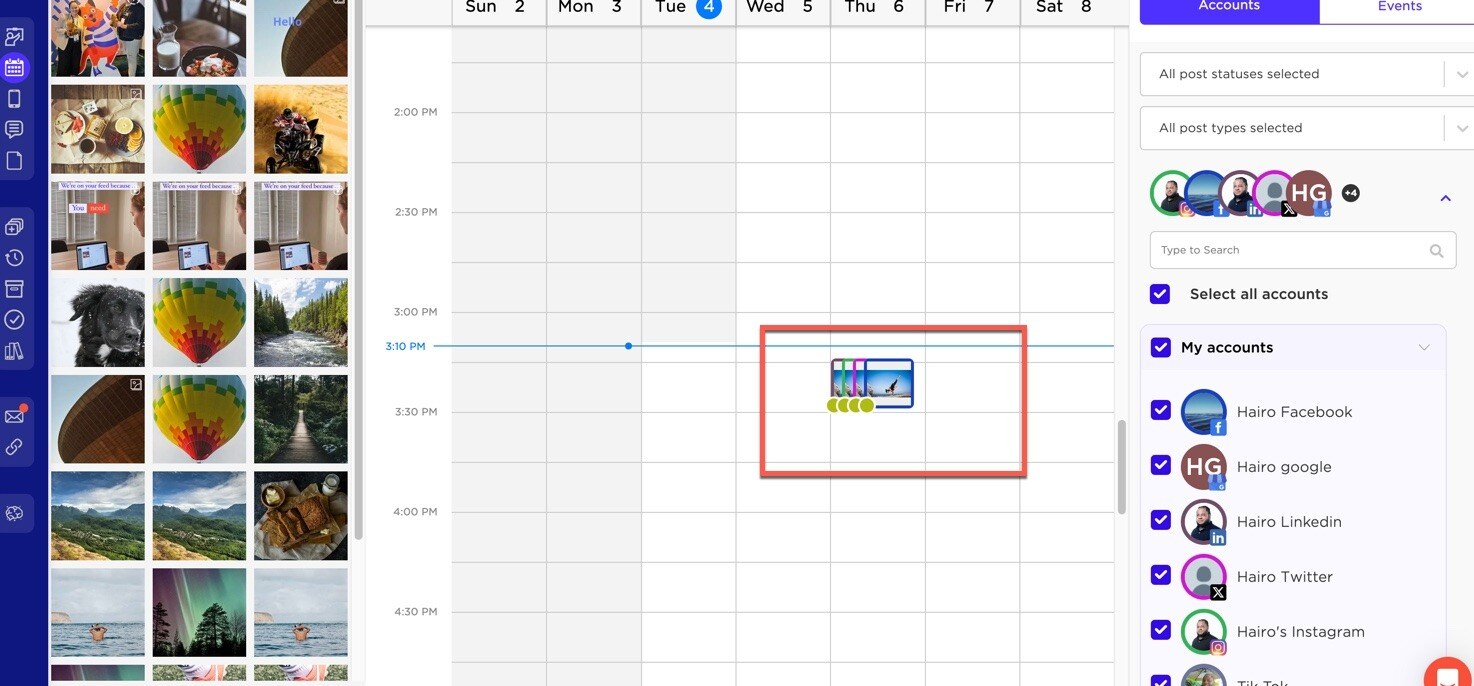Toggle the Select all accounts checkbox
This screenshot has height=686, width=1474.
click(1160, 294)
